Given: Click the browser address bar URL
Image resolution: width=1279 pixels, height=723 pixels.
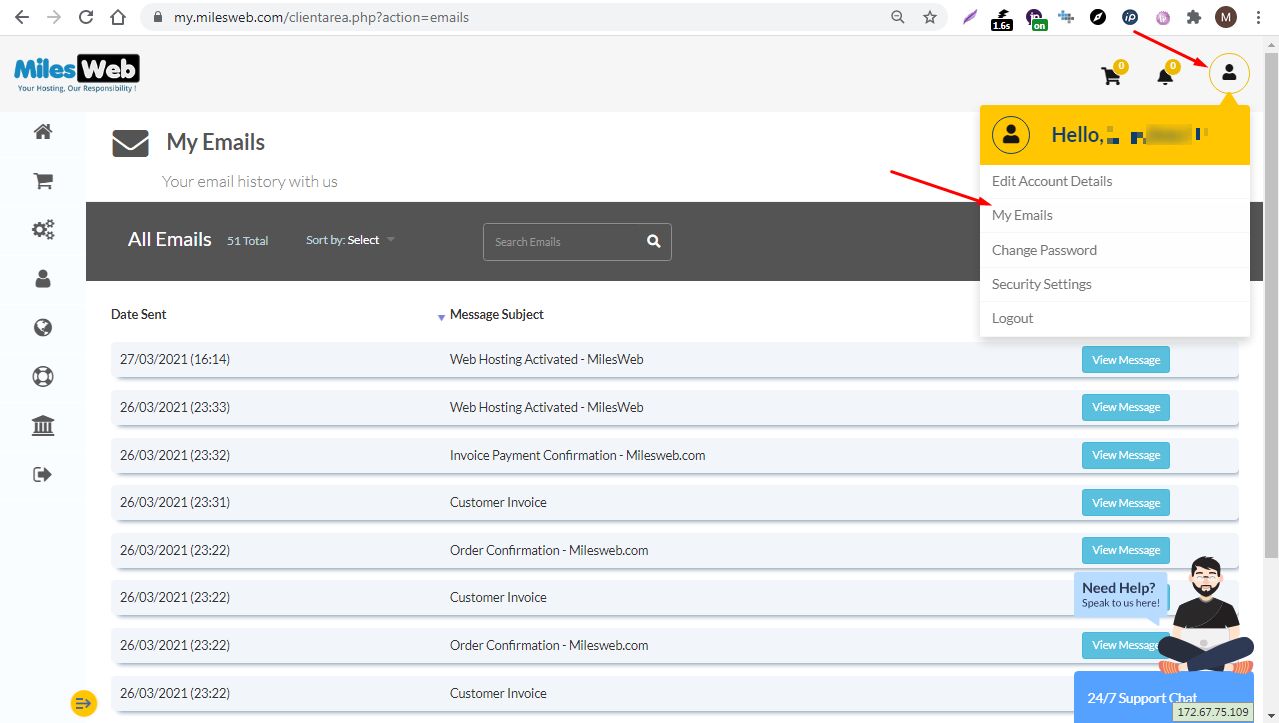Looking at the screenshot, I should click(321, 17).
